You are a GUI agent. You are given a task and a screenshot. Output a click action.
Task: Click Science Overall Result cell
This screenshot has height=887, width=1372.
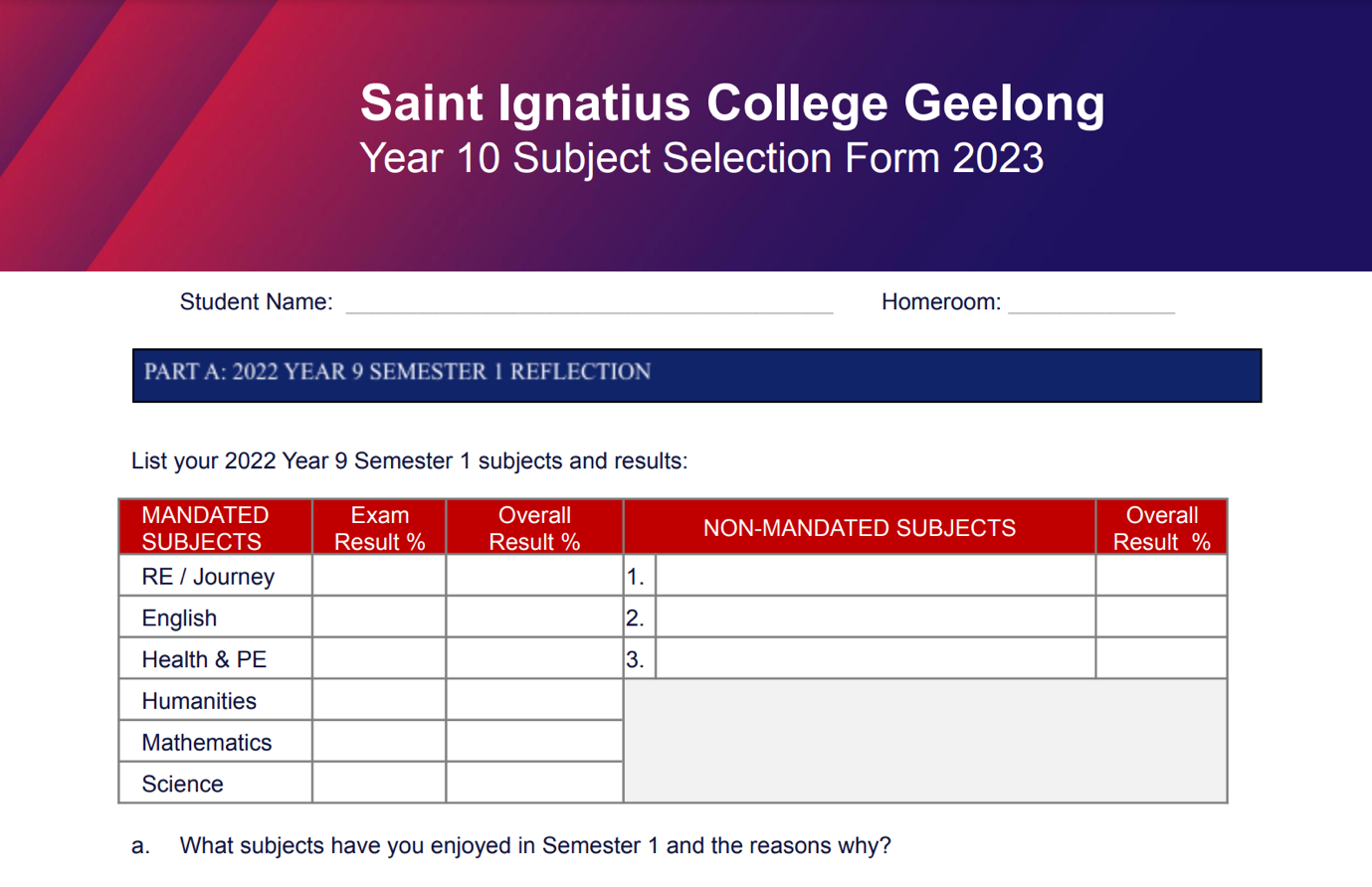click(x=534, y=784)
